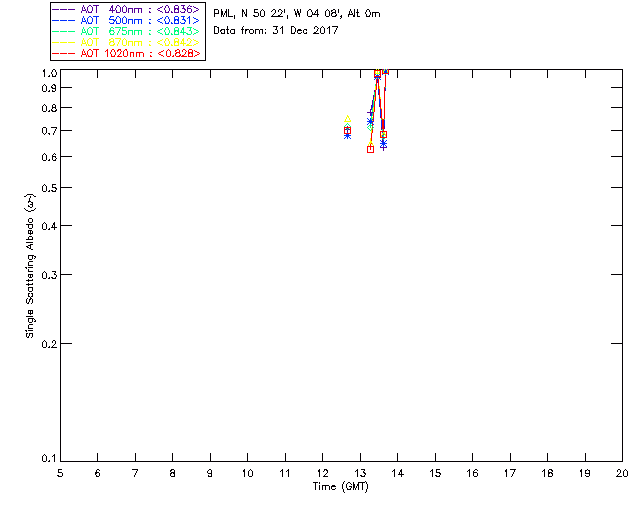Click the 'Data from: 31 Dec 2017' text

coord(276,31)
